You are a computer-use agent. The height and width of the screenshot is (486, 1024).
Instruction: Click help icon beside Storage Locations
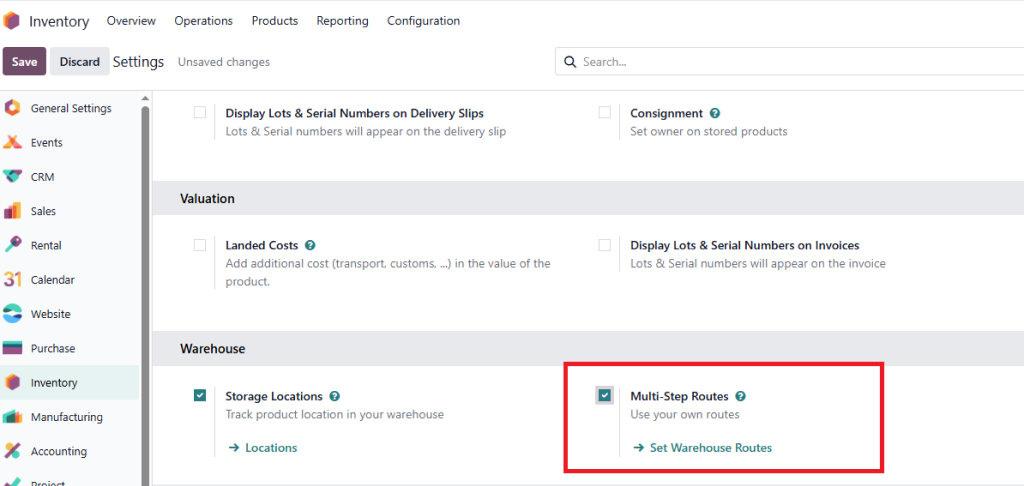[x=334, y=396]
